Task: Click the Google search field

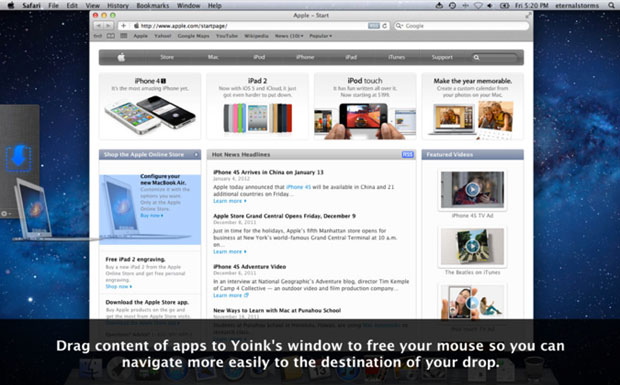Action: (461, 26)
